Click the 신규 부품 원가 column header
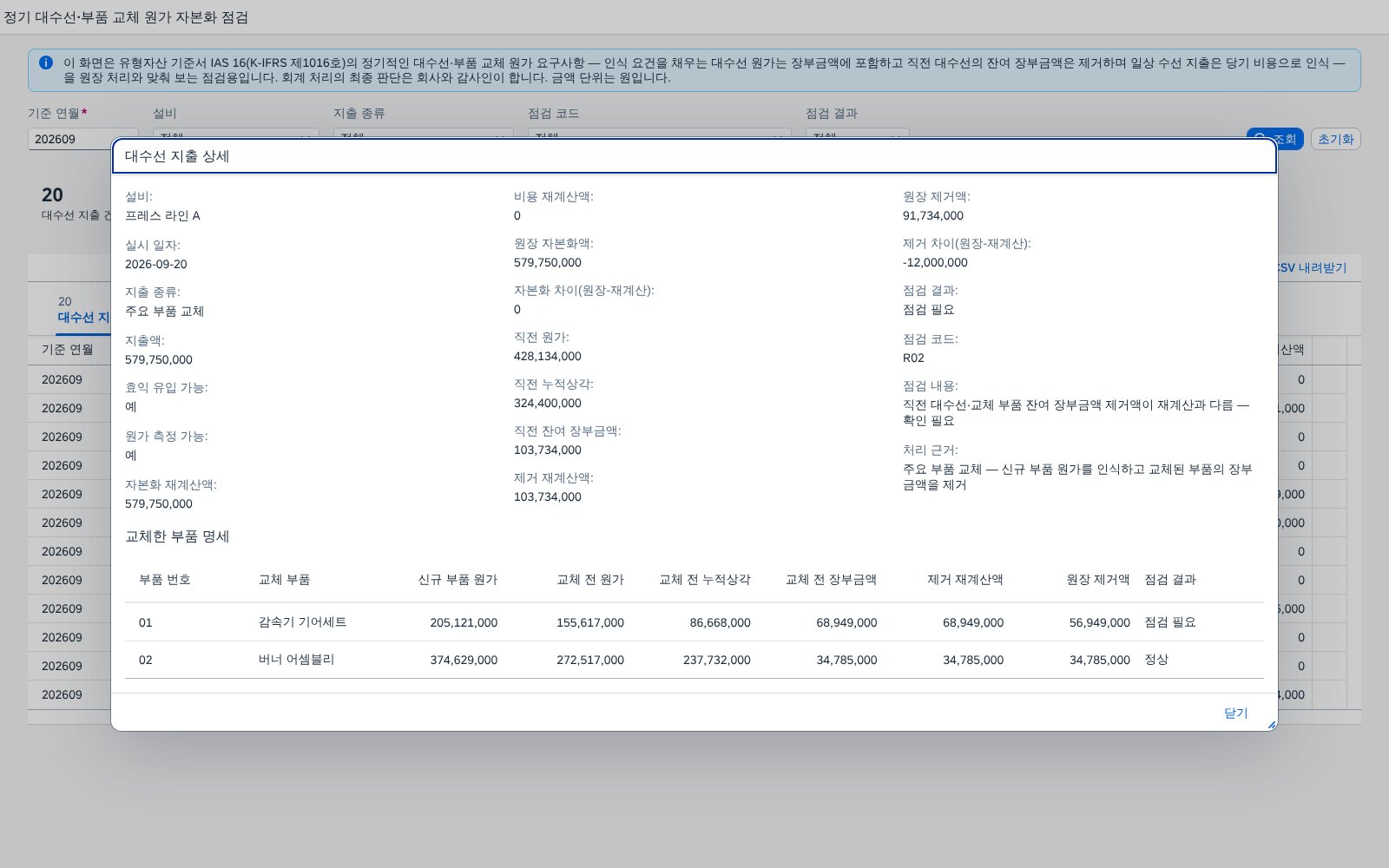Image resolution: width=1389 pixels, height=868 pixels. point(458,579)
